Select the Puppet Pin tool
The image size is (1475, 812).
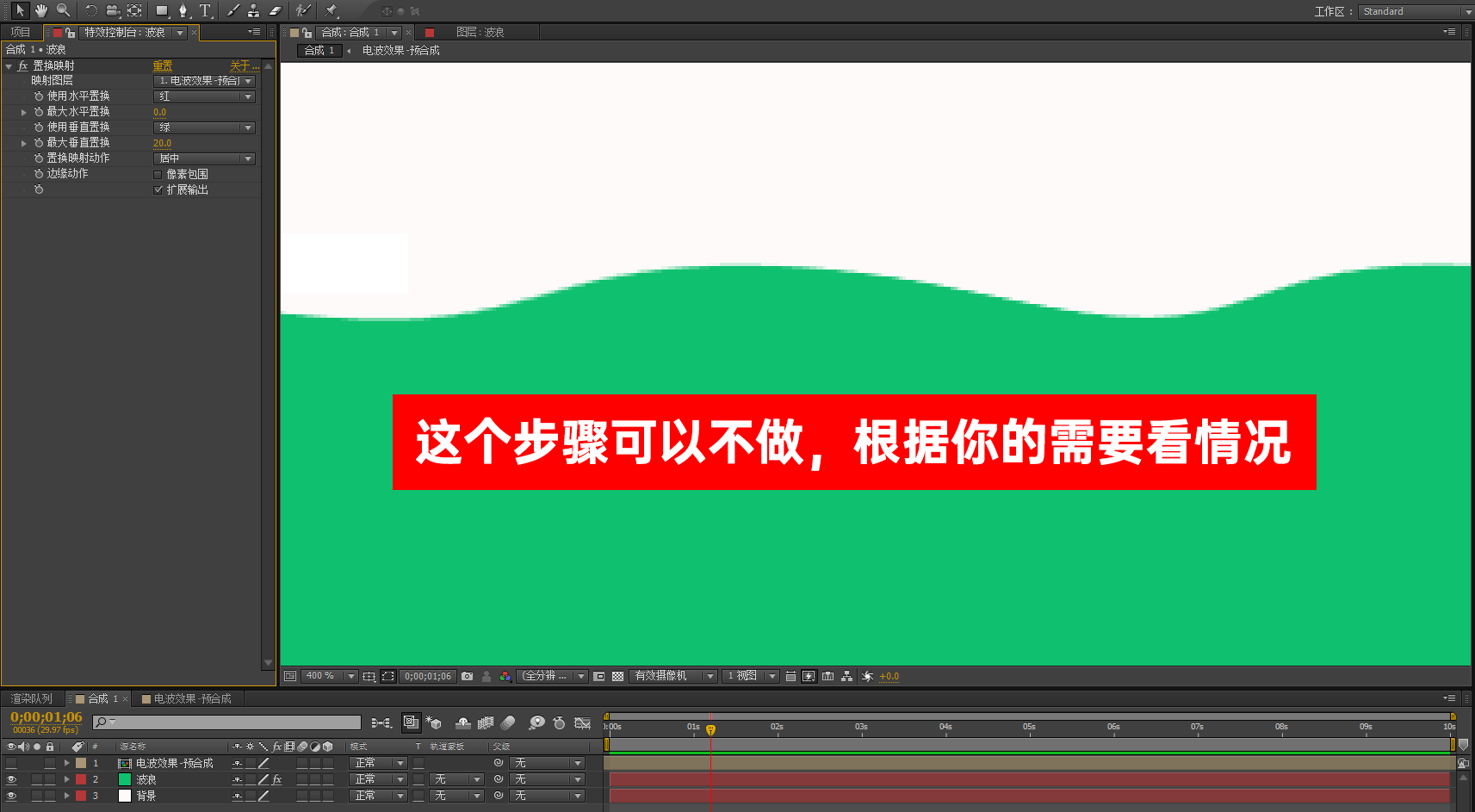[x=331, y=10]
